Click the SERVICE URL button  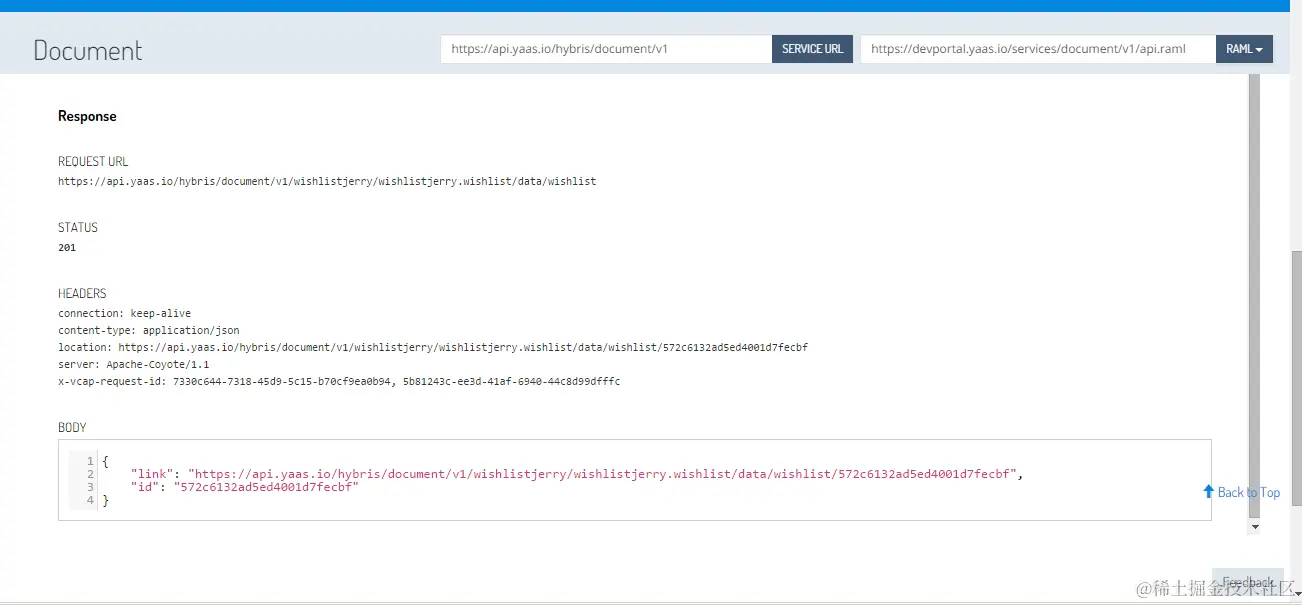[x=812, y=49]
